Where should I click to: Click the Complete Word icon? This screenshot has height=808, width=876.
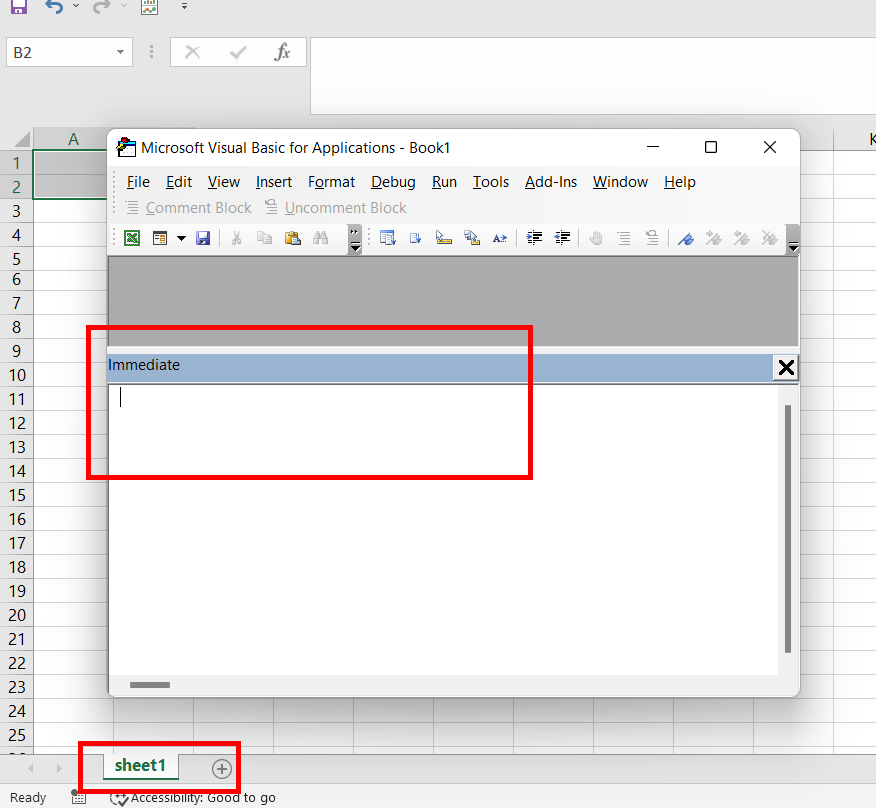pos(500,239)
